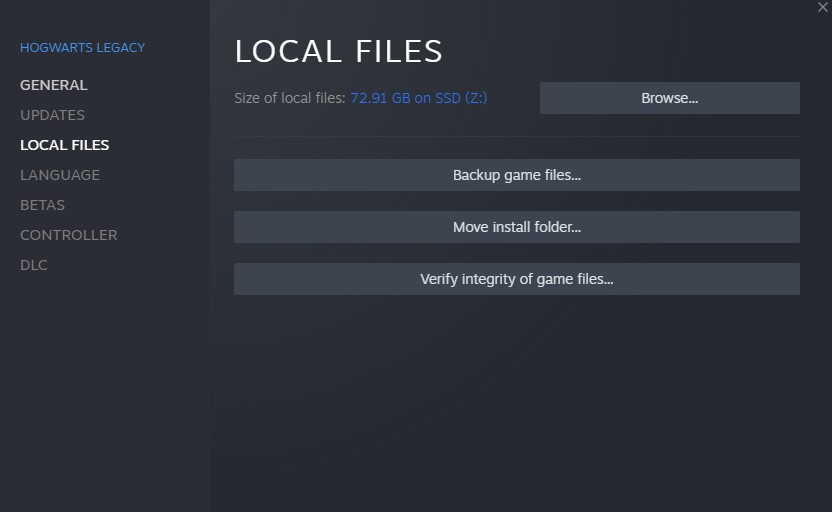Choose Move install folder...

[517, 227]
